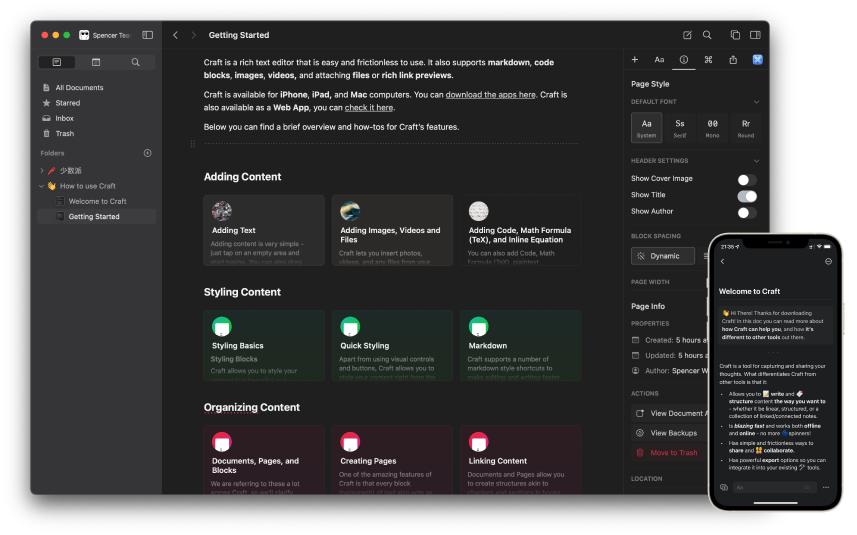857x535 pixels.
Task: Click the Author person icon
Action: [x=636, y=371]
